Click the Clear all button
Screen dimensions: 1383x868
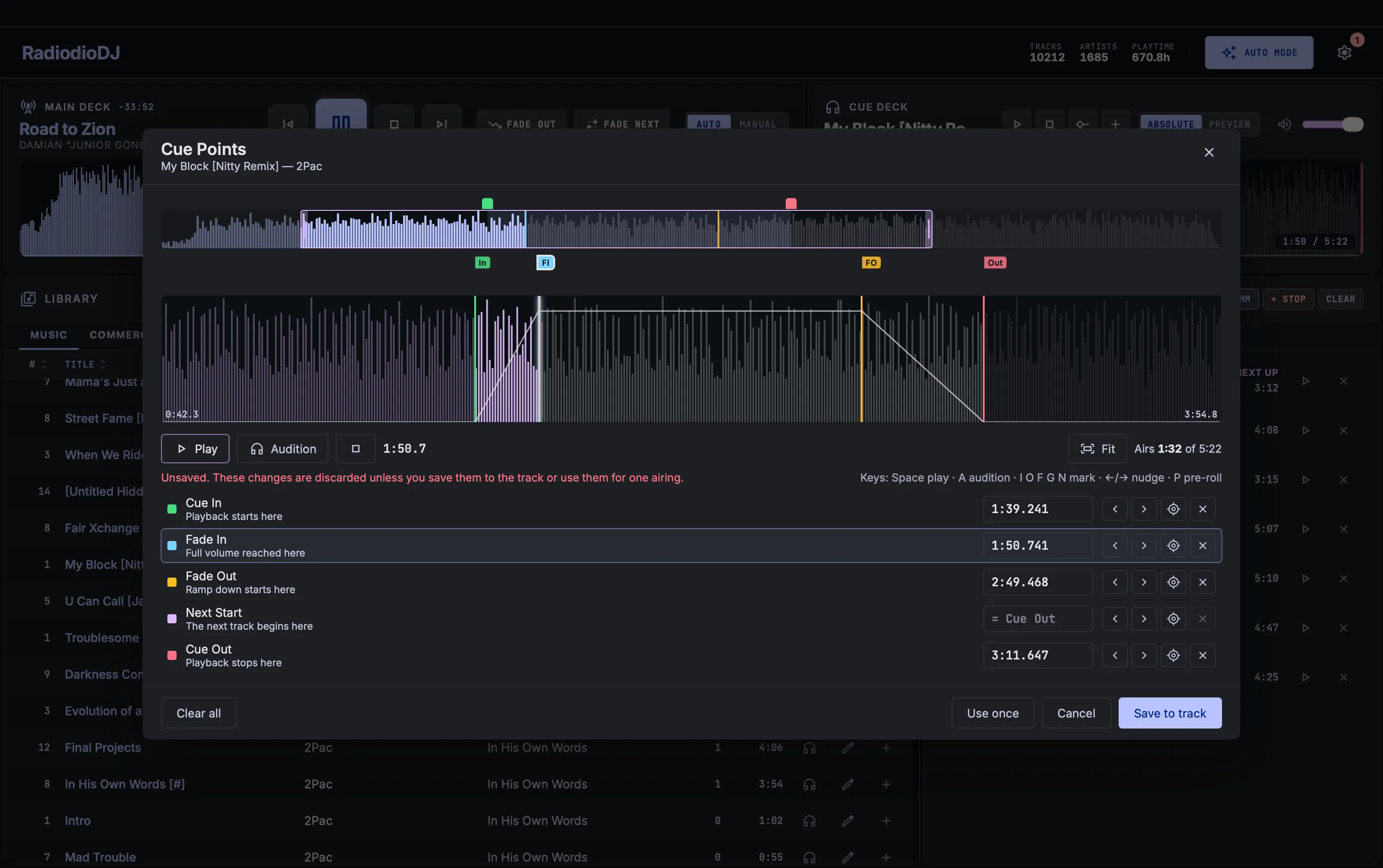[198, 713]
